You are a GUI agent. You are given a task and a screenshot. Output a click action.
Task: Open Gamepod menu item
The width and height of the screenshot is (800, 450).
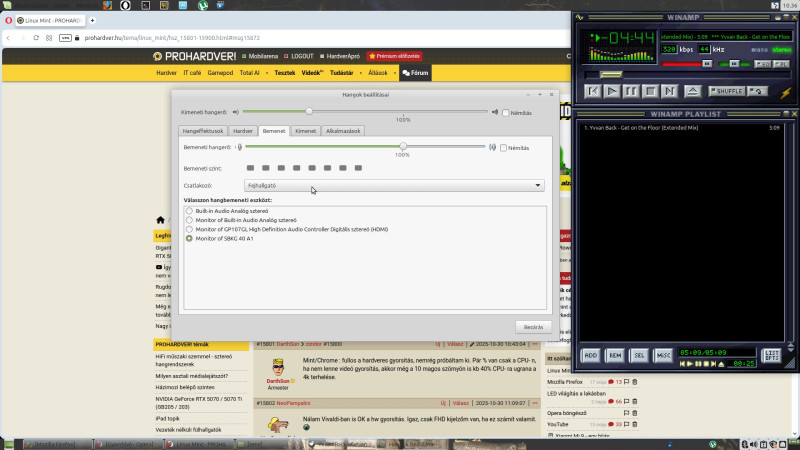220,73
